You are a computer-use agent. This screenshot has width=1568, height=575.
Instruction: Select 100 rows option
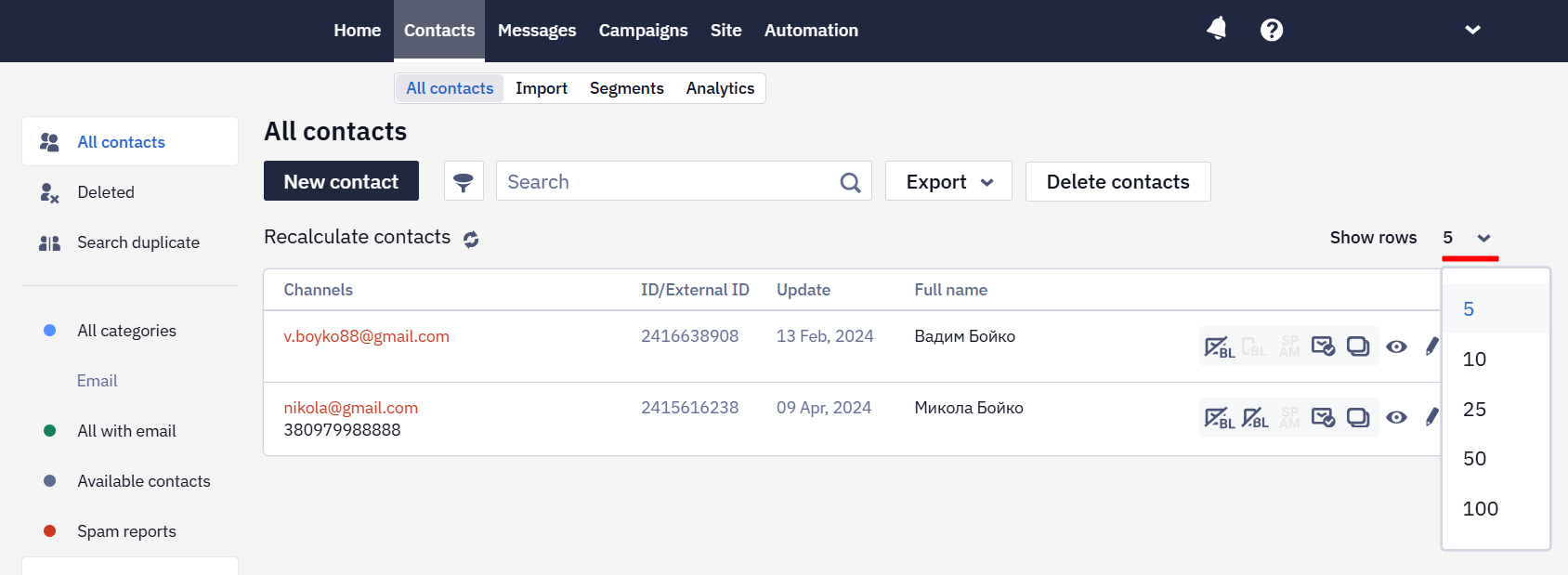point(1496,509)
